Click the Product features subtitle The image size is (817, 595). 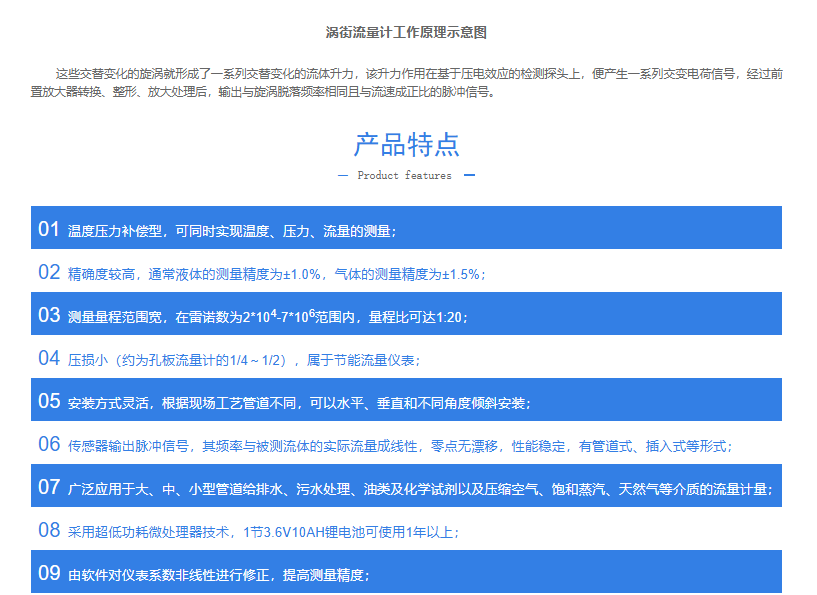click(x=404, y=175)
